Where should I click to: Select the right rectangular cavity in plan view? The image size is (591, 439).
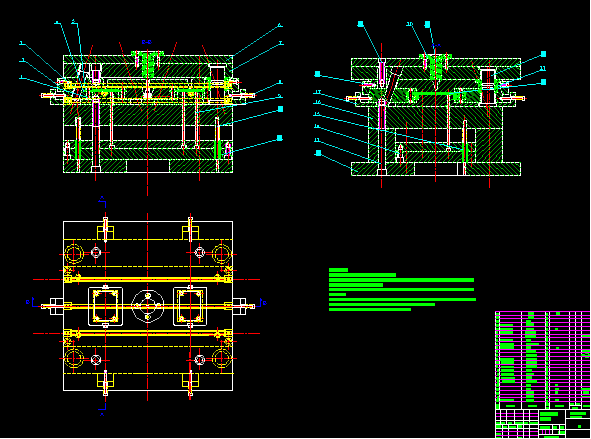(190, 306)
